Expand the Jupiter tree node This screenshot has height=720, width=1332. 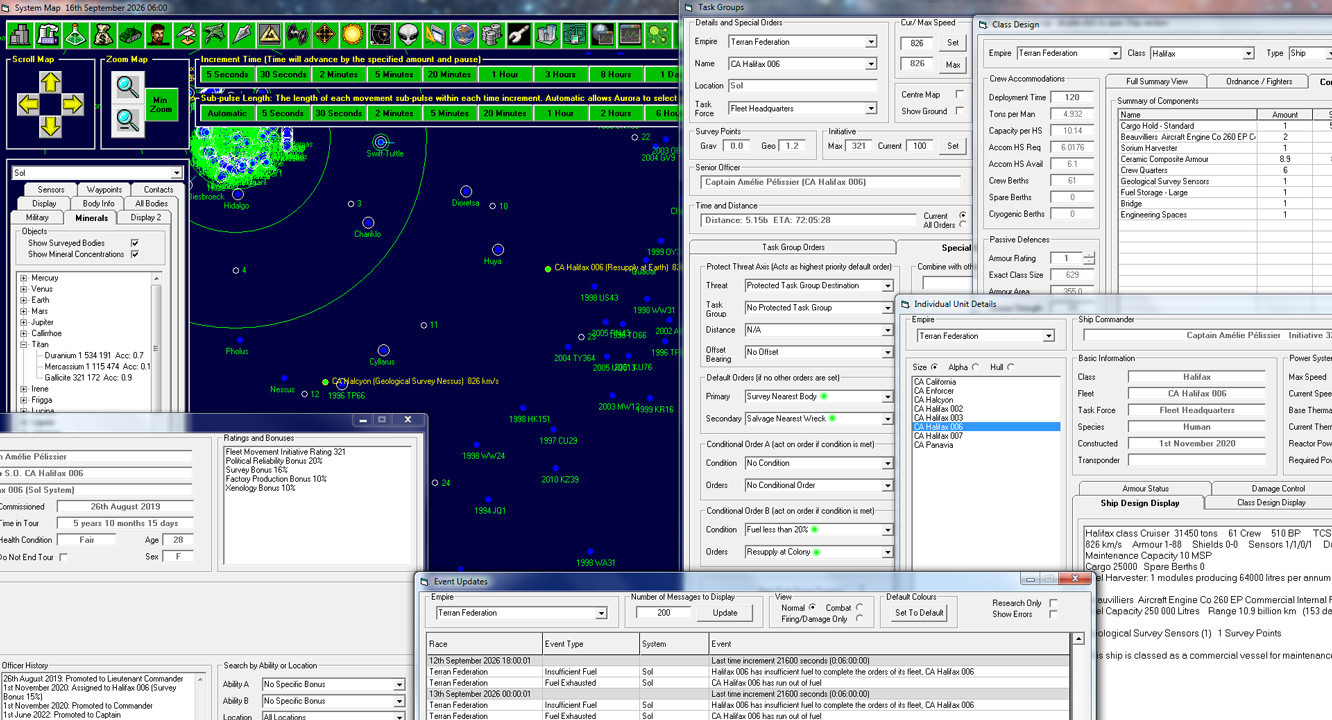point(24,323)
